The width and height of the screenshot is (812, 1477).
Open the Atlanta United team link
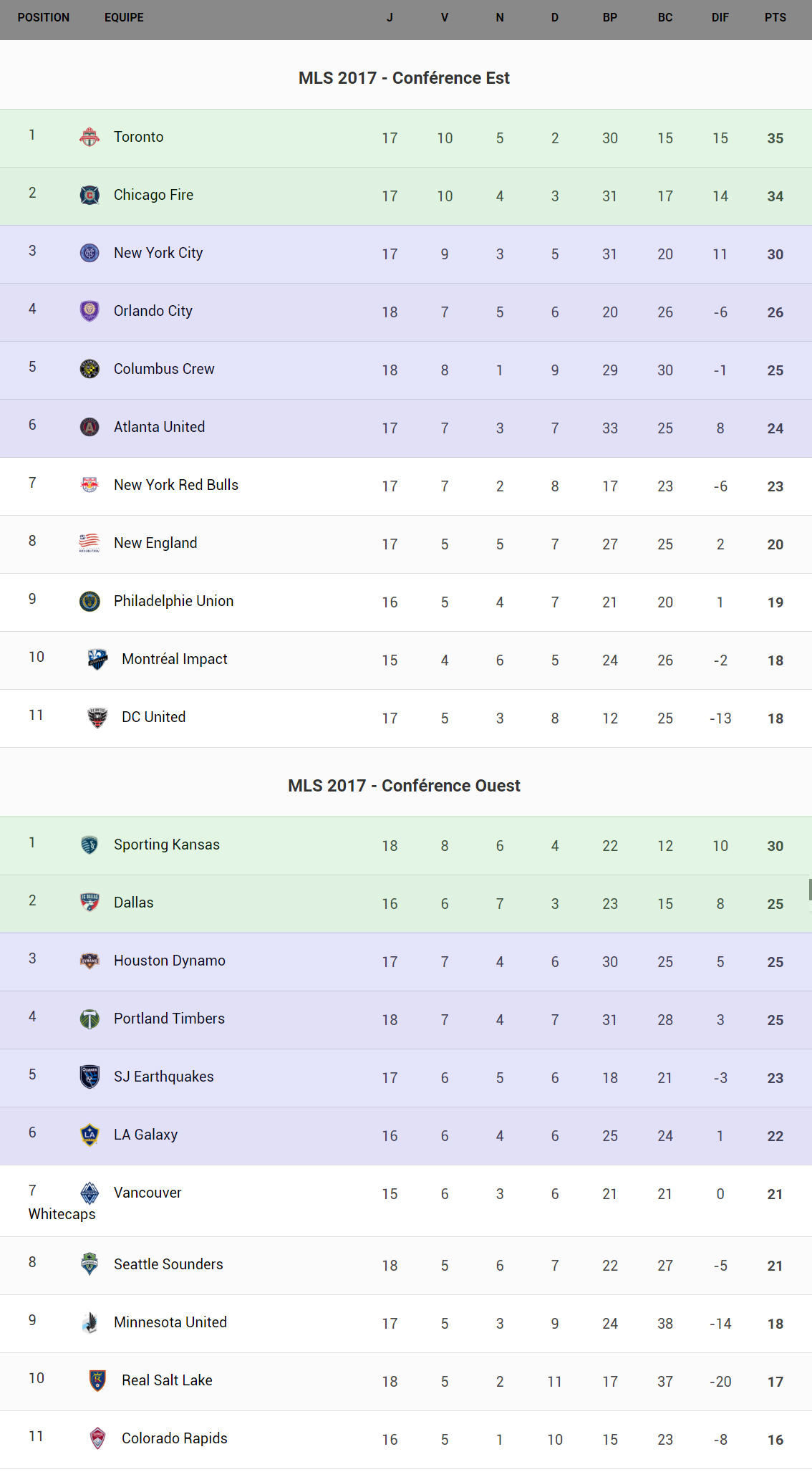(x=159, y=427)
